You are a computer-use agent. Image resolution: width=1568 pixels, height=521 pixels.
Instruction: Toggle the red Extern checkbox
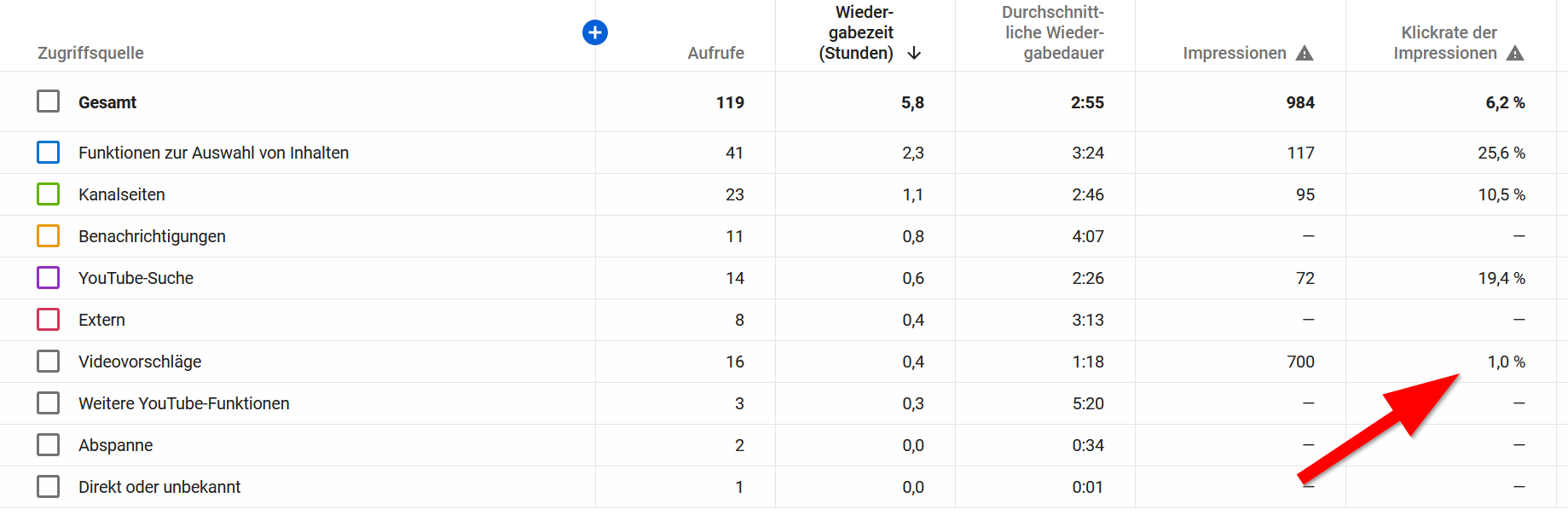[49, 319]
